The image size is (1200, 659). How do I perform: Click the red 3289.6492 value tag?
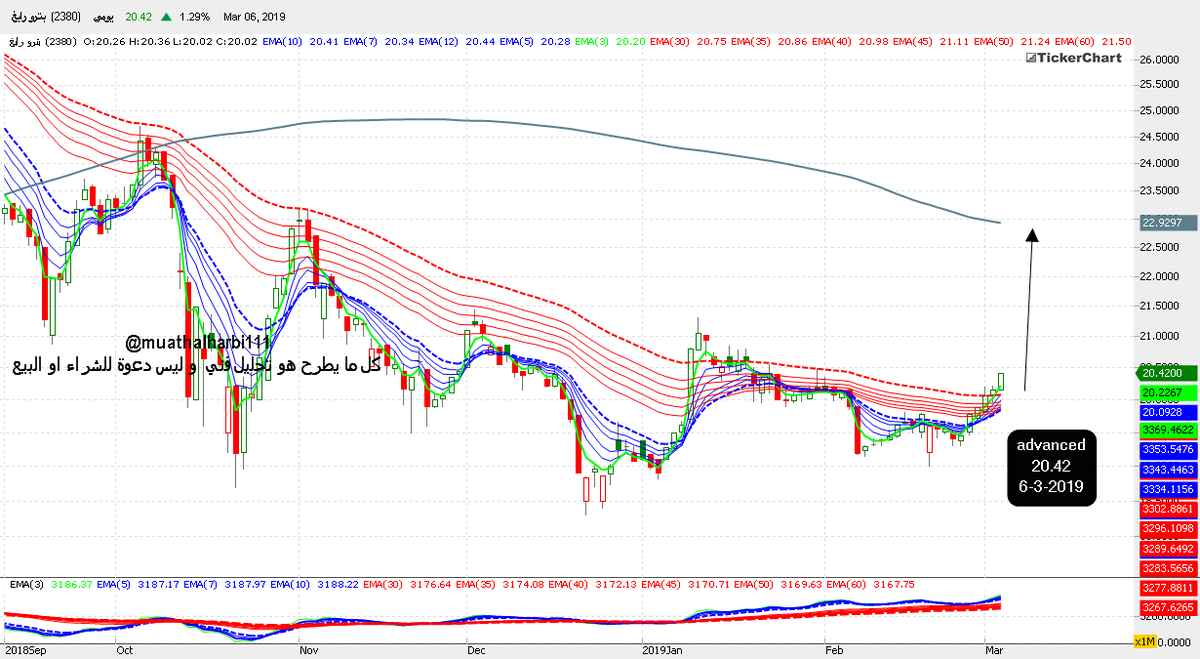click(x=1167, y=548)
